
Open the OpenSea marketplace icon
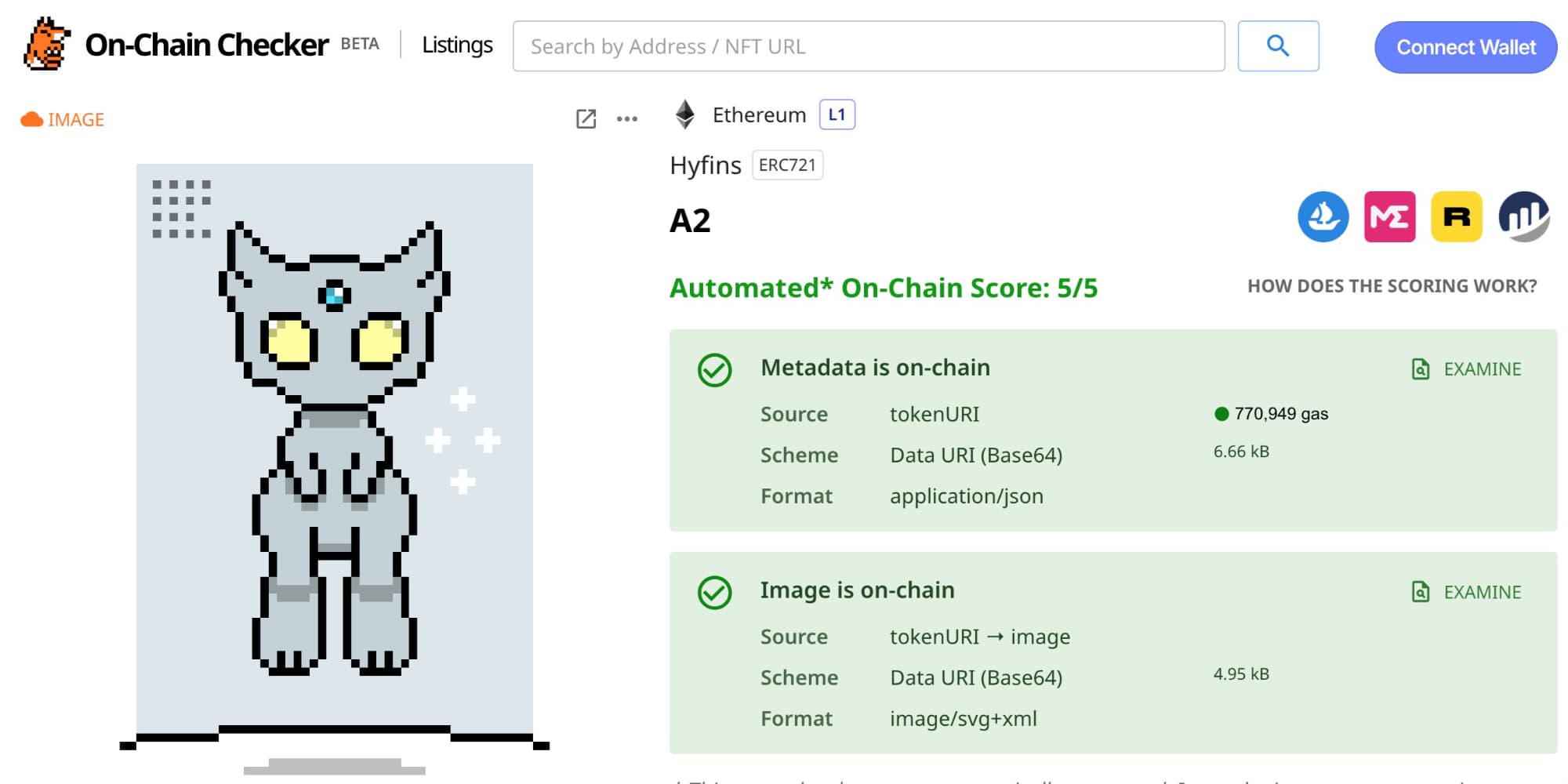[x=1323, y=217]
